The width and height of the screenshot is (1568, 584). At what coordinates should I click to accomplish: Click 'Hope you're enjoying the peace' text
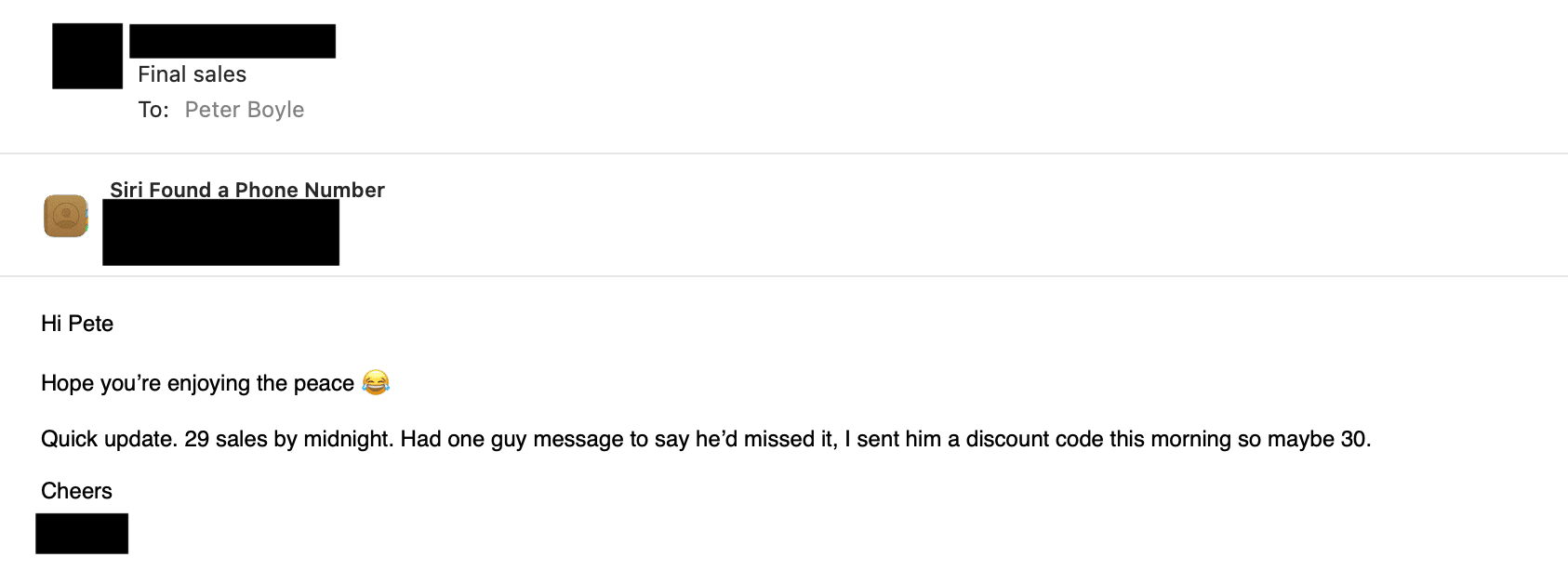coord(197,383)
